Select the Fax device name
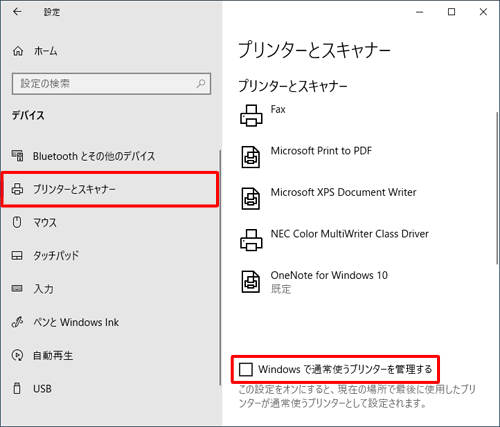 (278, 109)
